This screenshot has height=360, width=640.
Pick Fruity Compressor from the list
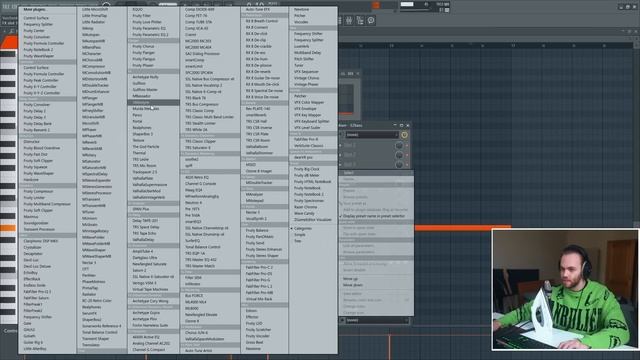38,191
